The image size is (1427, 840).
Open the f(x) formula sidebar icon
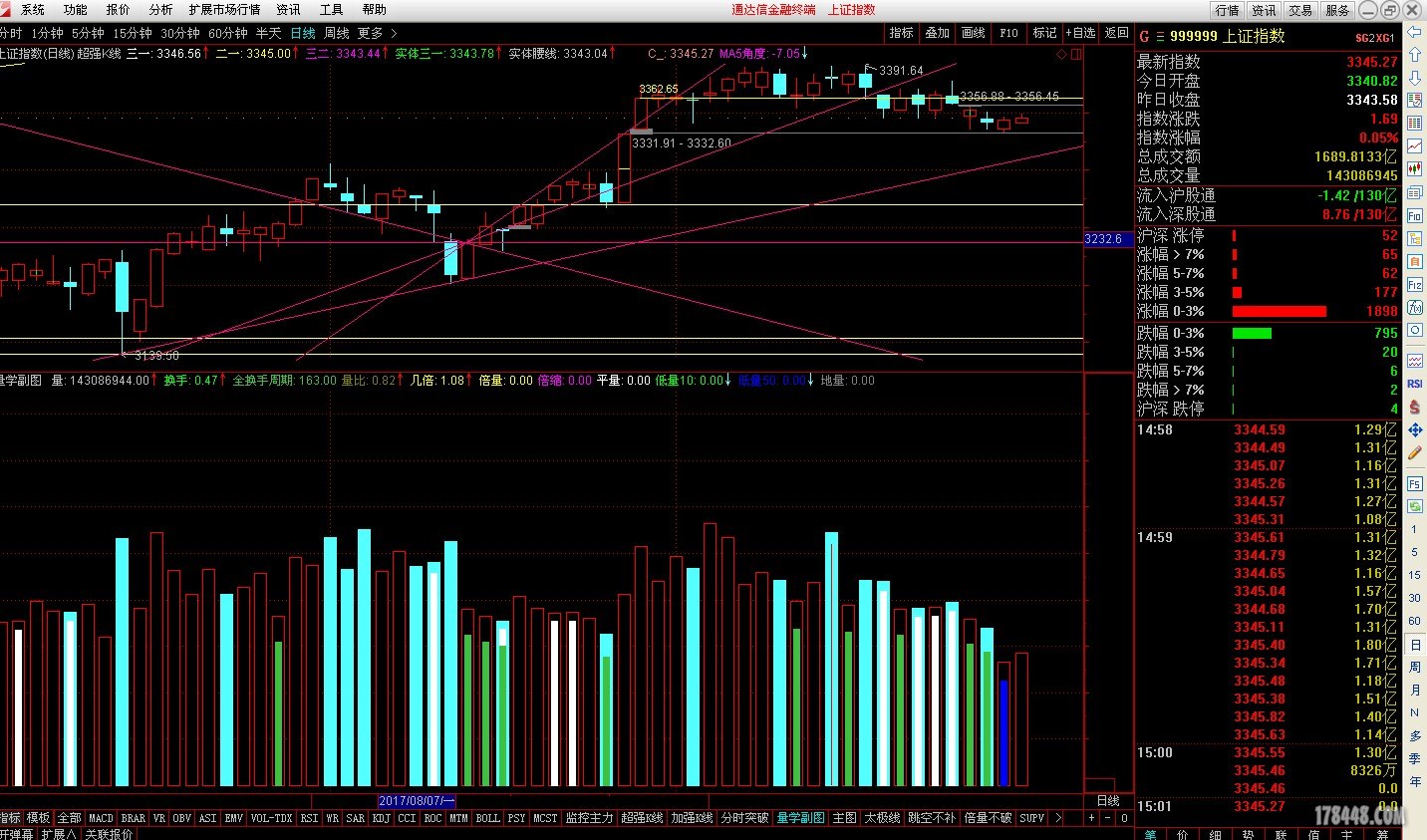(x=1415, y=307)
